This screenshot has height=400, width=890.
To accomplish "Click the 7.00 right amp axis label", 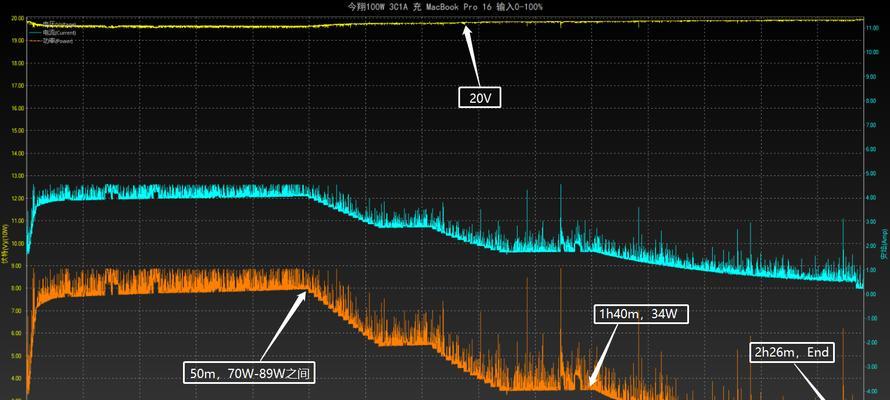I will tap(873, 125).
